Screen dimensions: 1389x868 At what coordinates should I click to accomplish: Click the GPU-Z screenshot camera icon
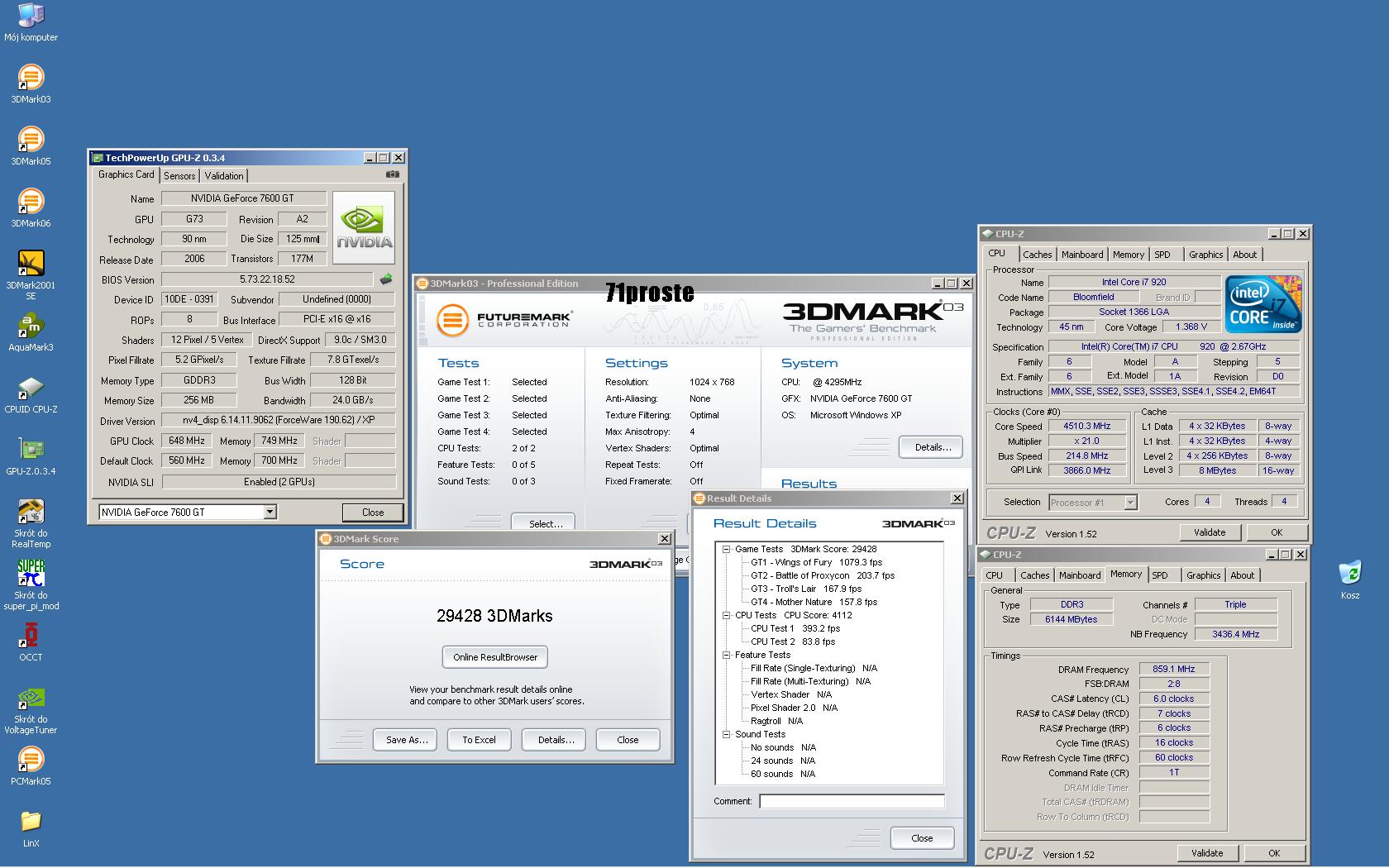point(393,174)
